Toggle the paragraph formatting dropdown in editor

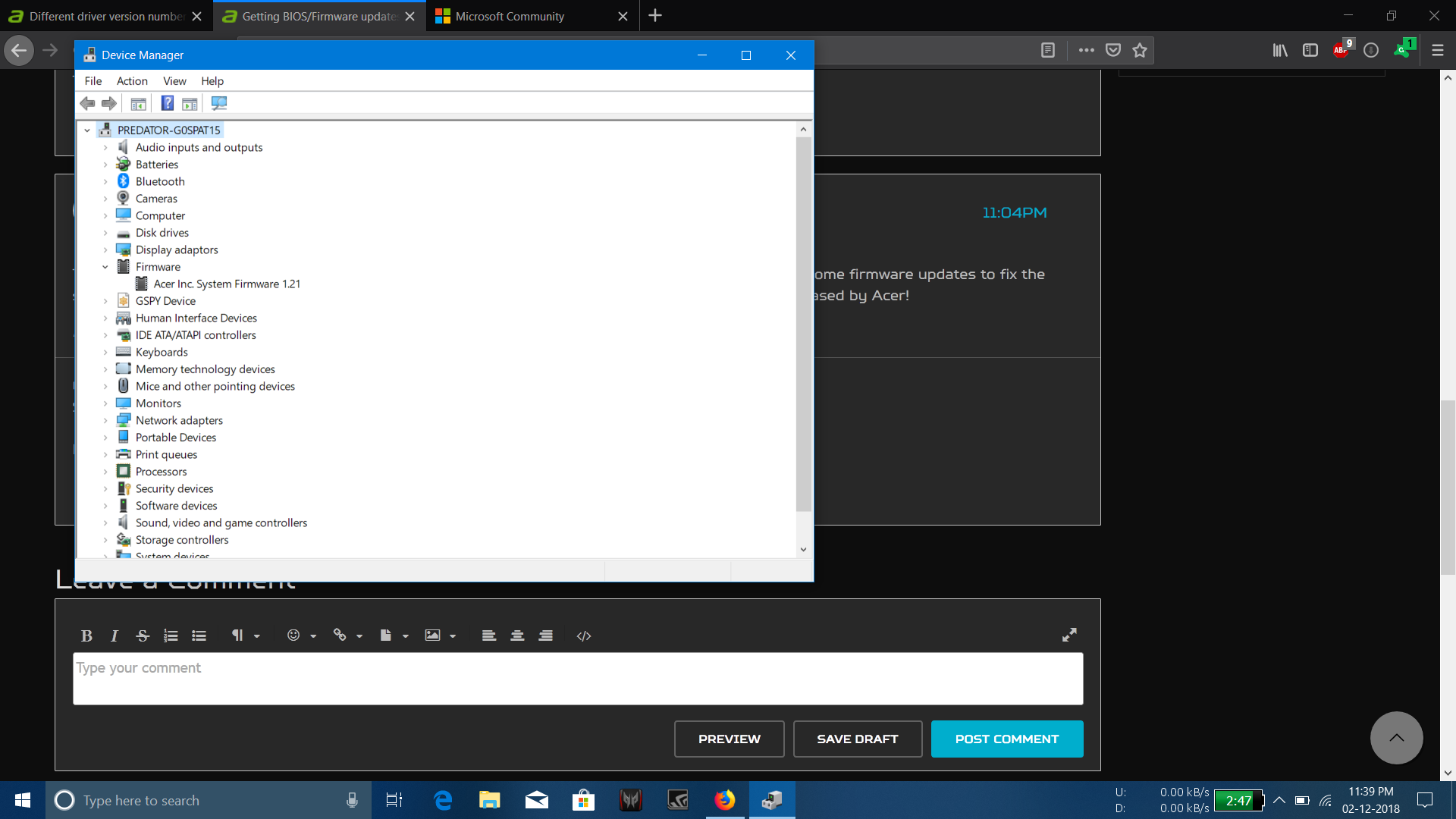point(244,635)
